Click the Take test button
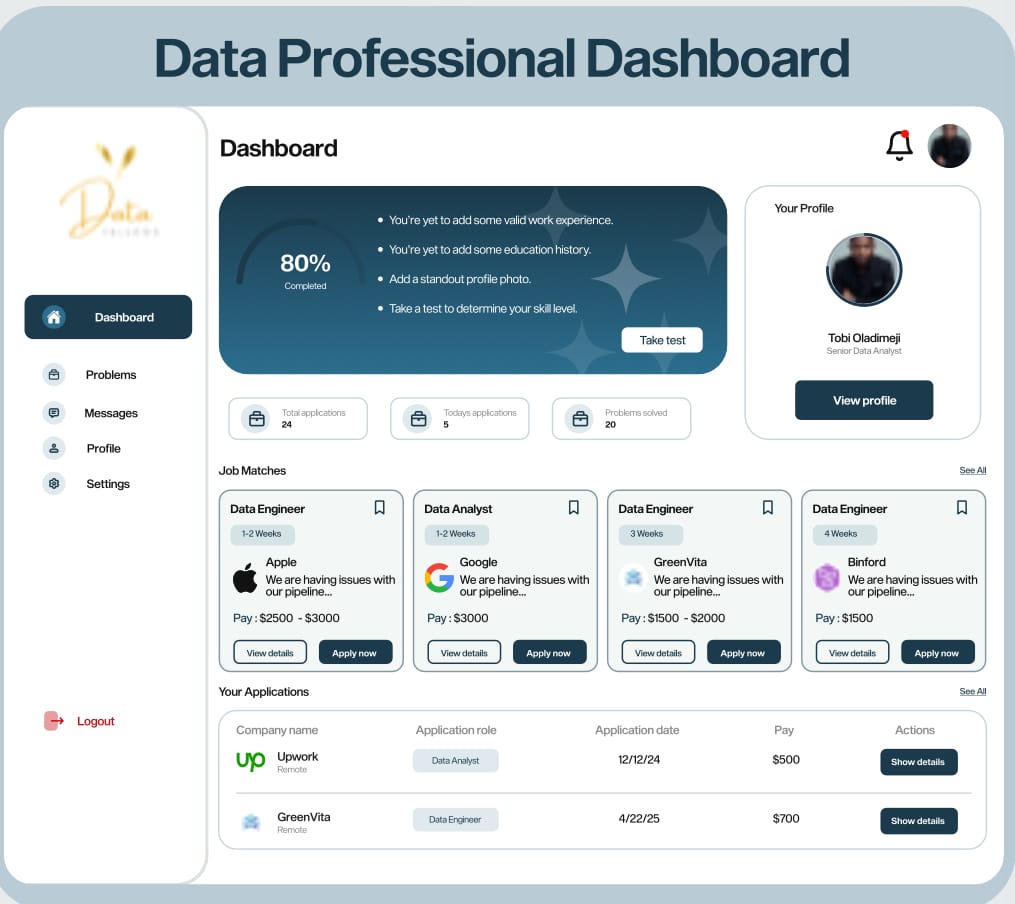 (x=662, y=340)
